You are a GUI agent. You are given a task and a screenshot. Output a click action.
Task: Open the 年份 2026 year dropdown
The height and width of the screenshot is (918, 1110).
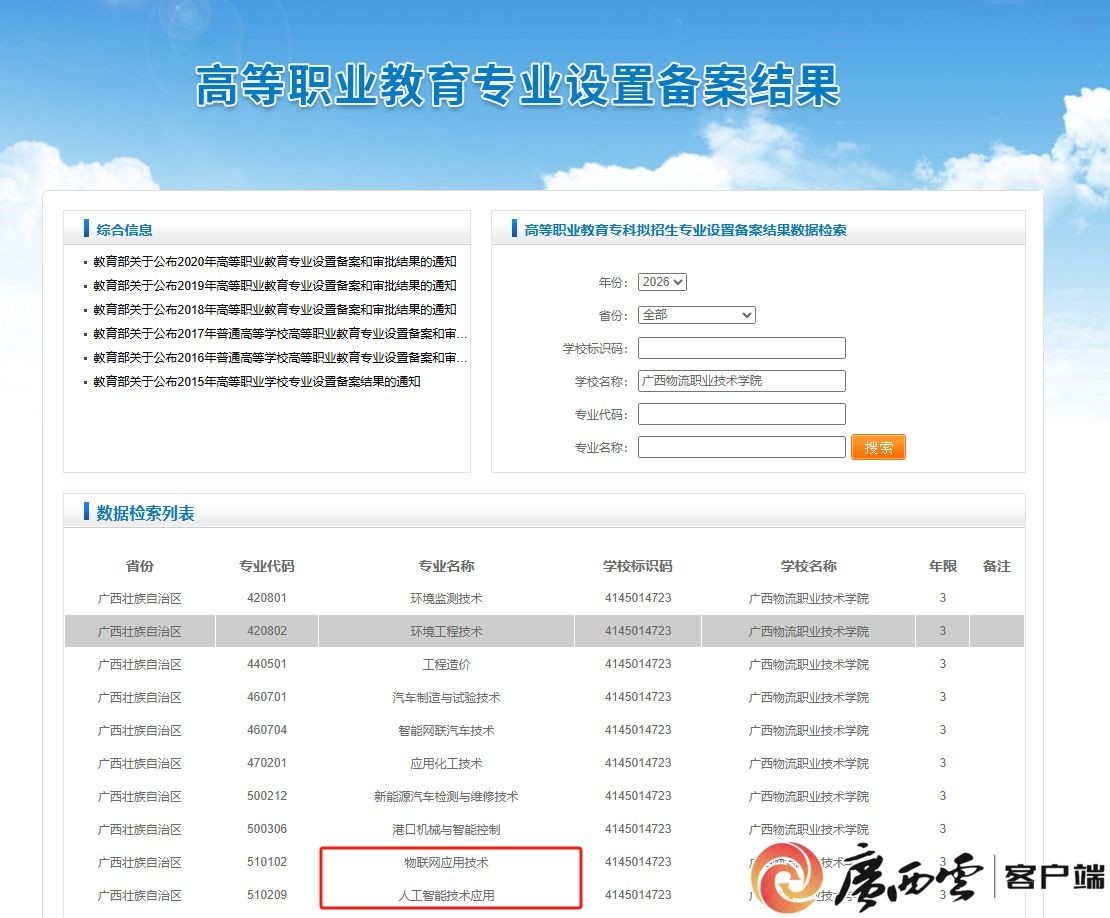click(662, 282)
